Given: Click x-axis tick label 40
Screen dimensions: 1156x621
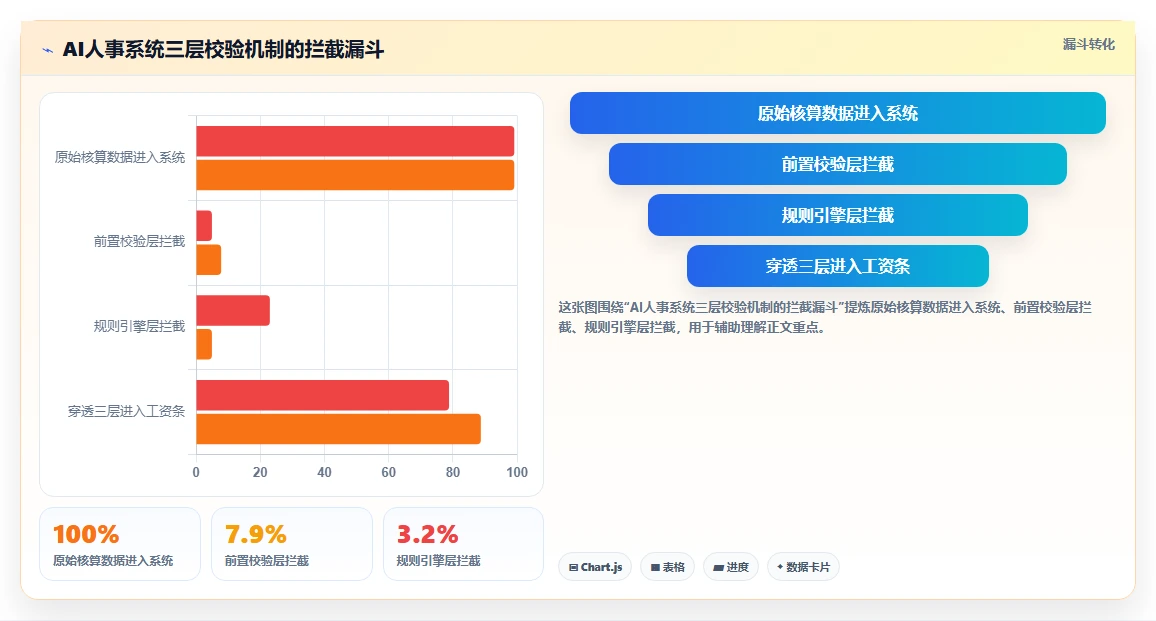Looking at the screenshot, I should 324,472.
